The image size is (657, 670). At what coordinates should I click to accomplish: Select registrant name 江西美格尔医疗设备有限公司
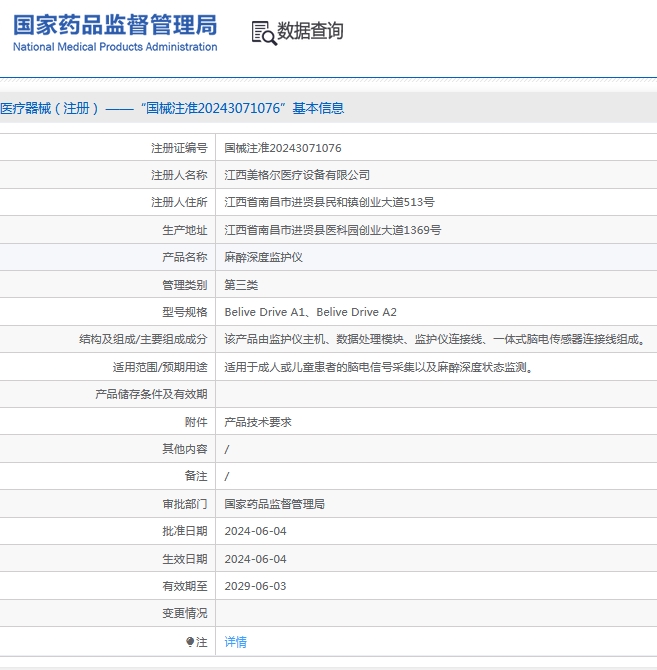click(x=297, y=175)
